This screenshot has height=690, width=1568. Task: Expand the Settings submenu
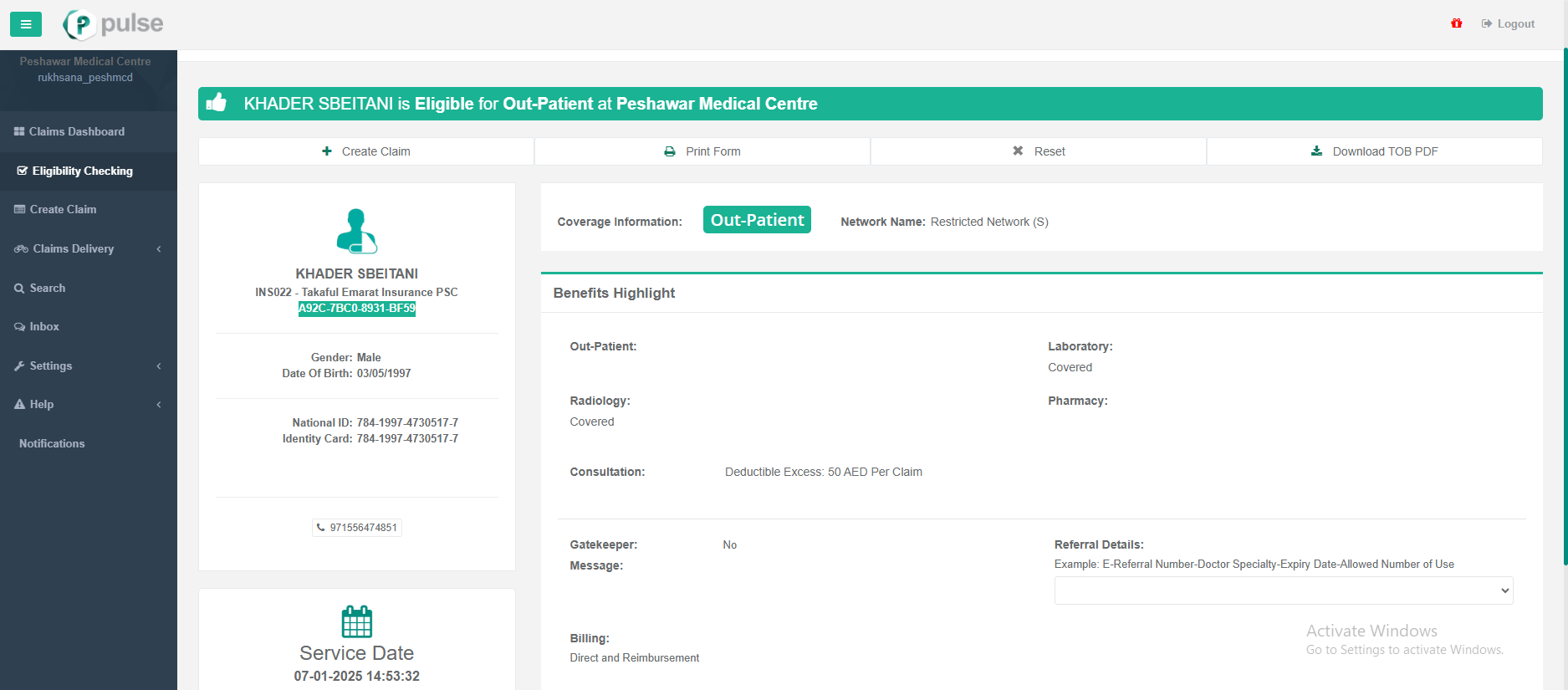point(88,365)
